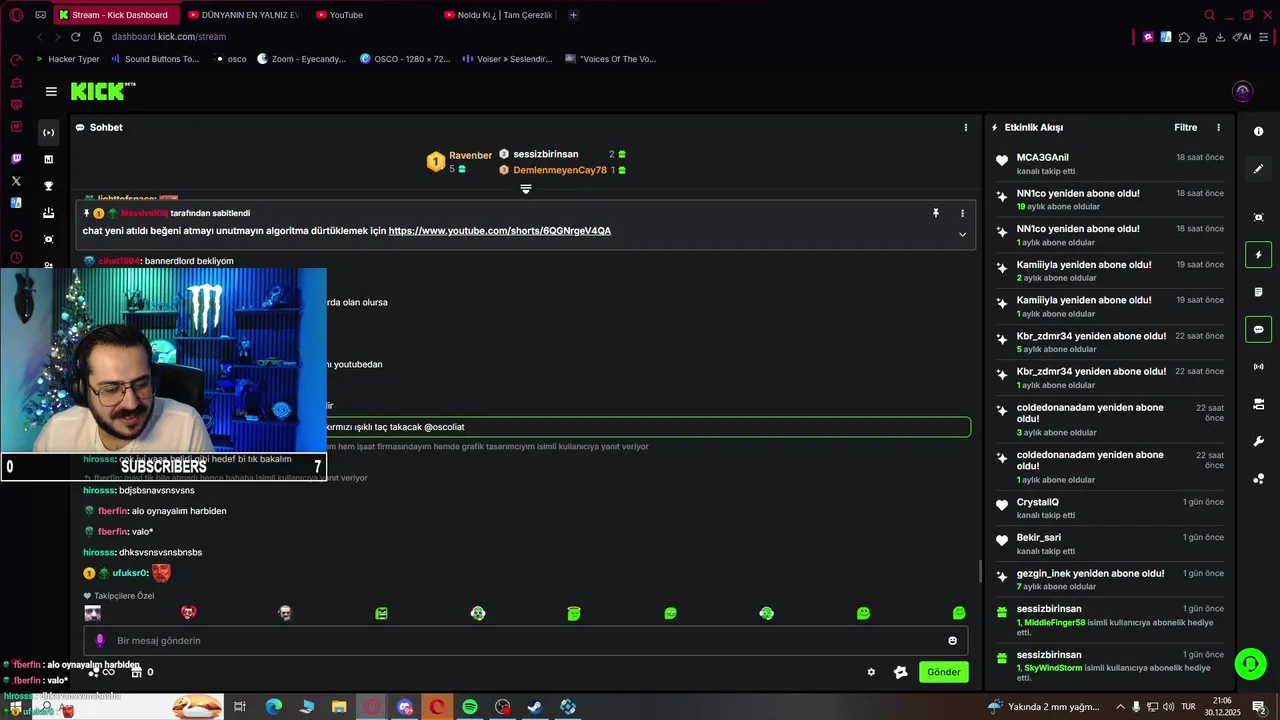Click the Gönder send button
The height and width of the screenshot is (720, 1280).
tap(943, 672)
